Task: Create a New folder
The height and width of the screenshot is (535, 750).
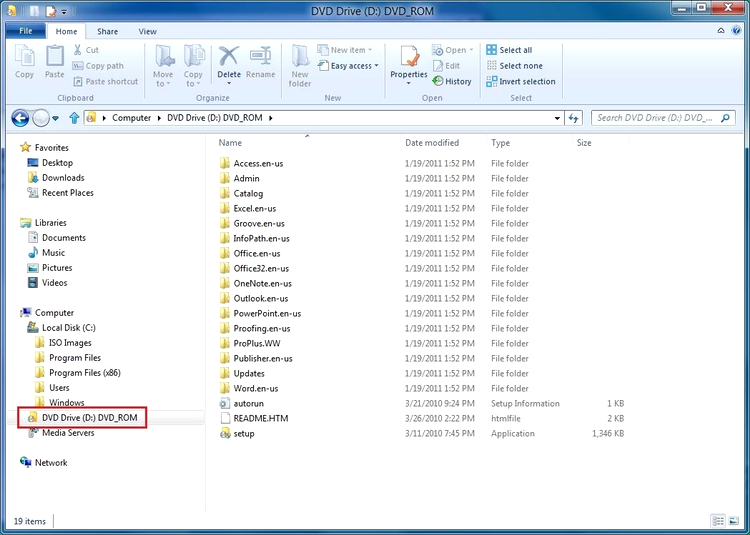Action: coord(300,66)
